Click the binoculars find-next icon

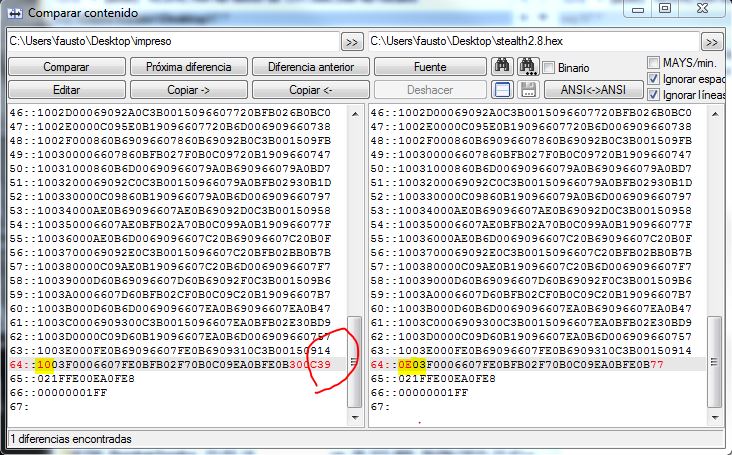pyautogui.click(x=528, y=66)
